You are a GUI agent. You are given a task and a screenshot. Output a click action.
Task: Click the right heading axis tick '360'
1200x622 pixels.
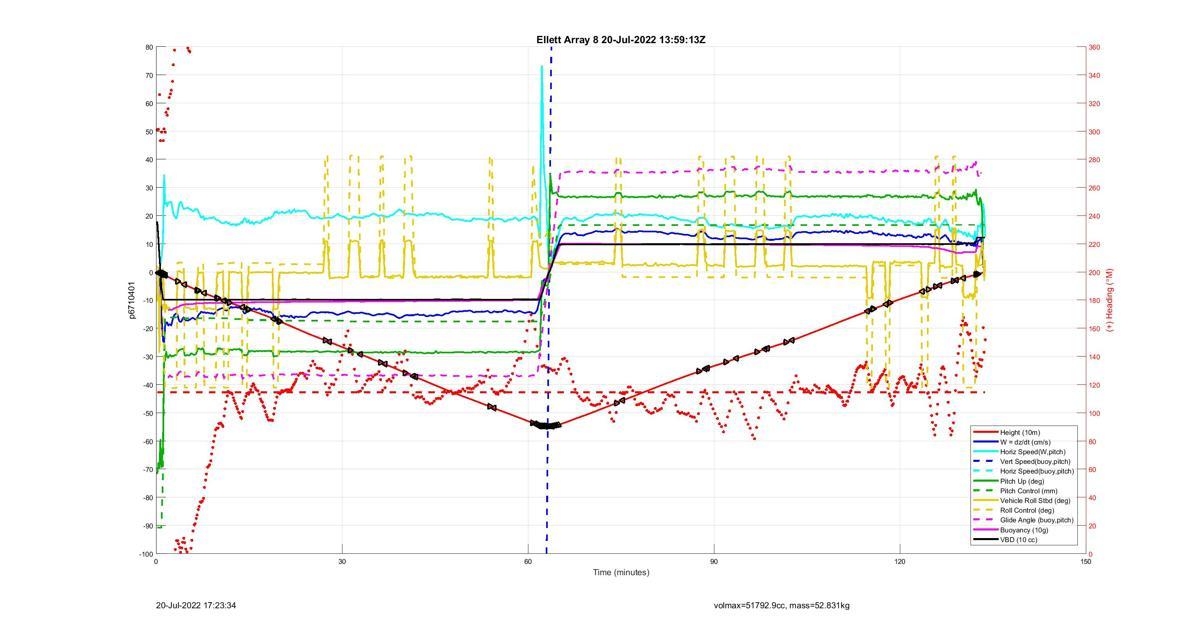(x=1095, y=47)
